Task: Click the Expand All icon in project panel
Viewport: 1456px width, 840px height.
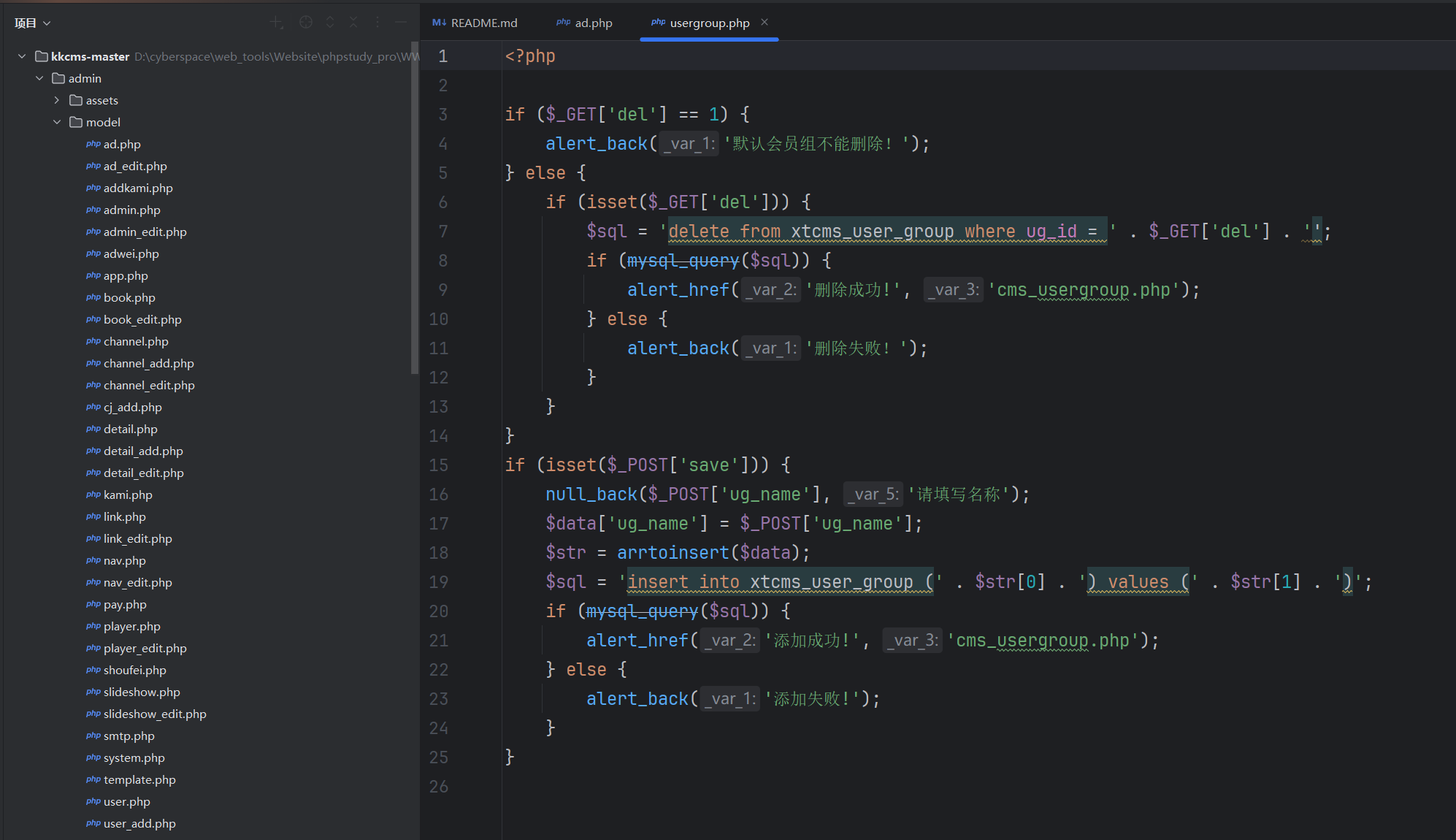Action: [330, 23]
